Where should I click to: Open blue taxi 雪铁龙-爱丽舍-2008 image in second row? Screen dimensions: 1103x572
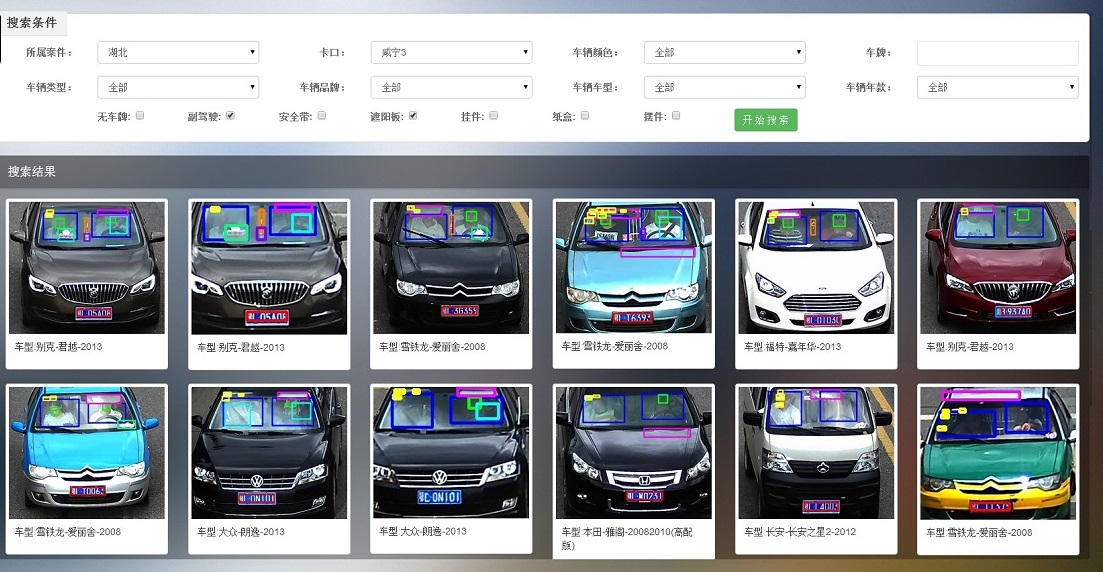pos(87,452)
